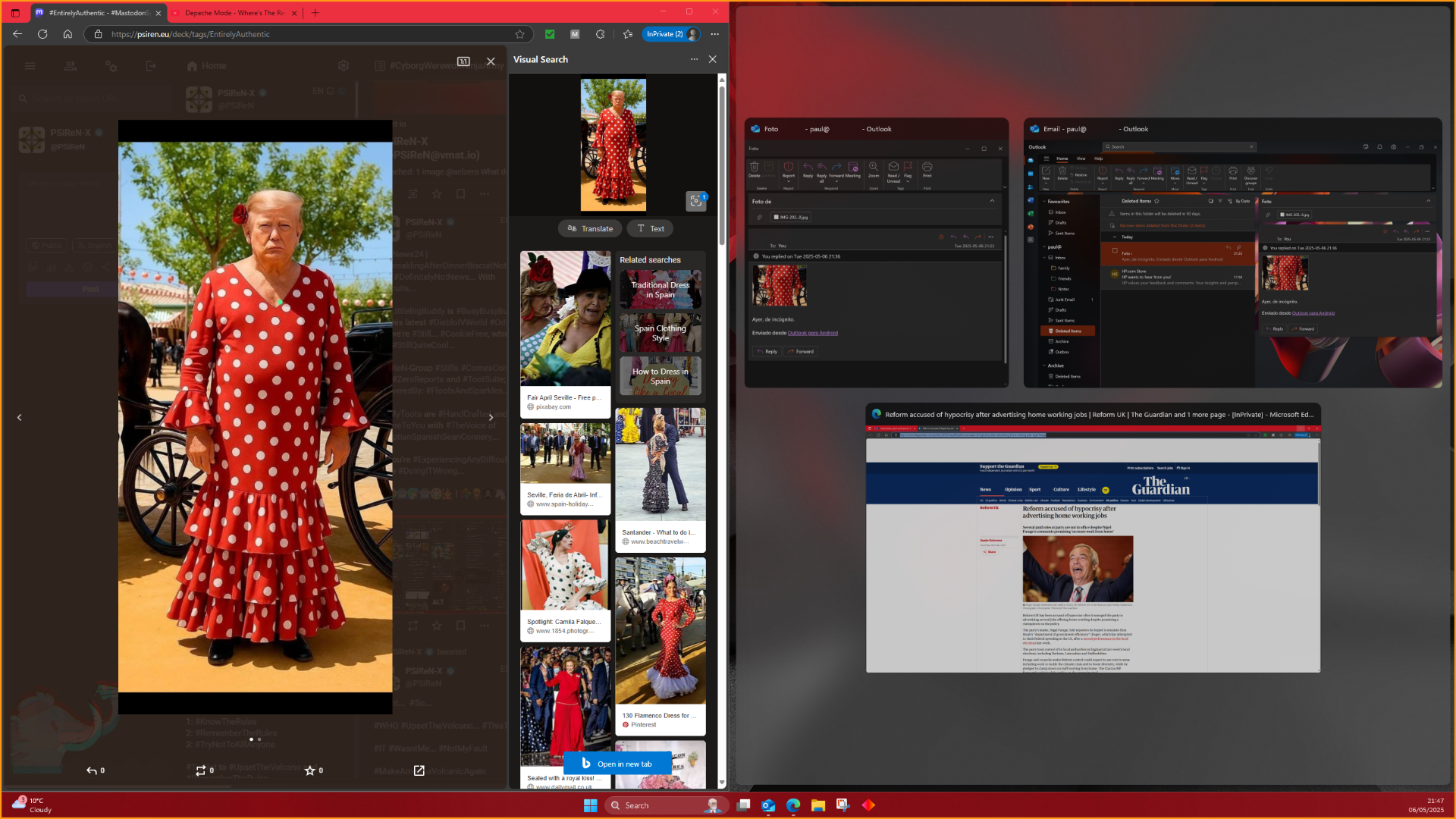Select the Email Outlook window thumbnail
1456x819 pixels.
point(1232,253)
